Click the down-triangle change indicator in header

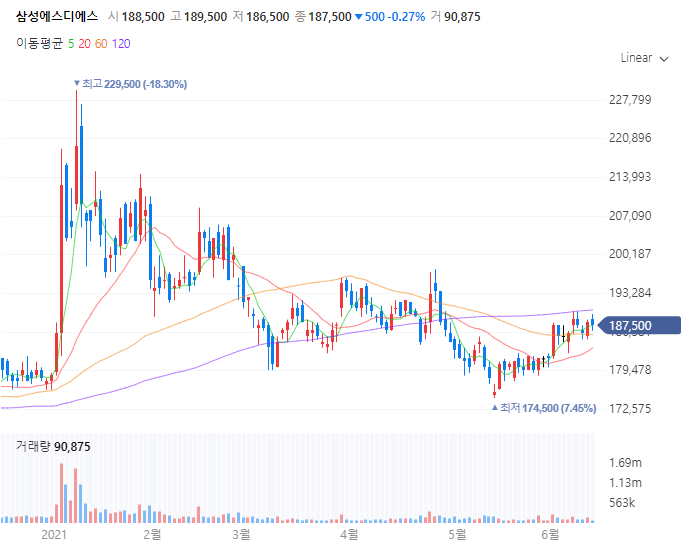click(x=358, y=17)
